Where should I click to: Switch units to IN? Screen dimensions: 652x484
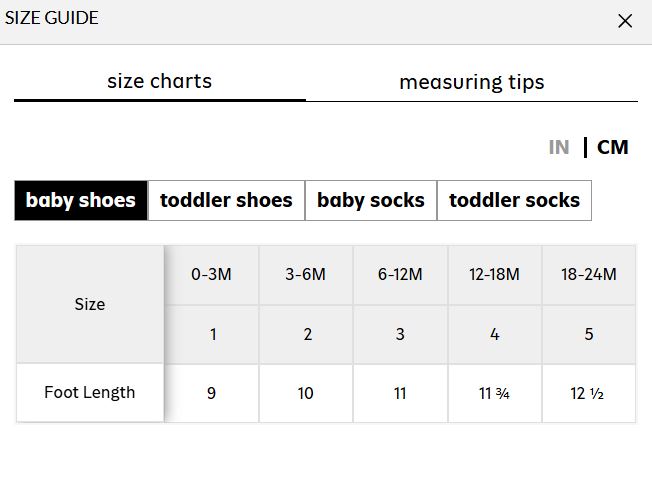pyautogui.click(x=559, y=148)
